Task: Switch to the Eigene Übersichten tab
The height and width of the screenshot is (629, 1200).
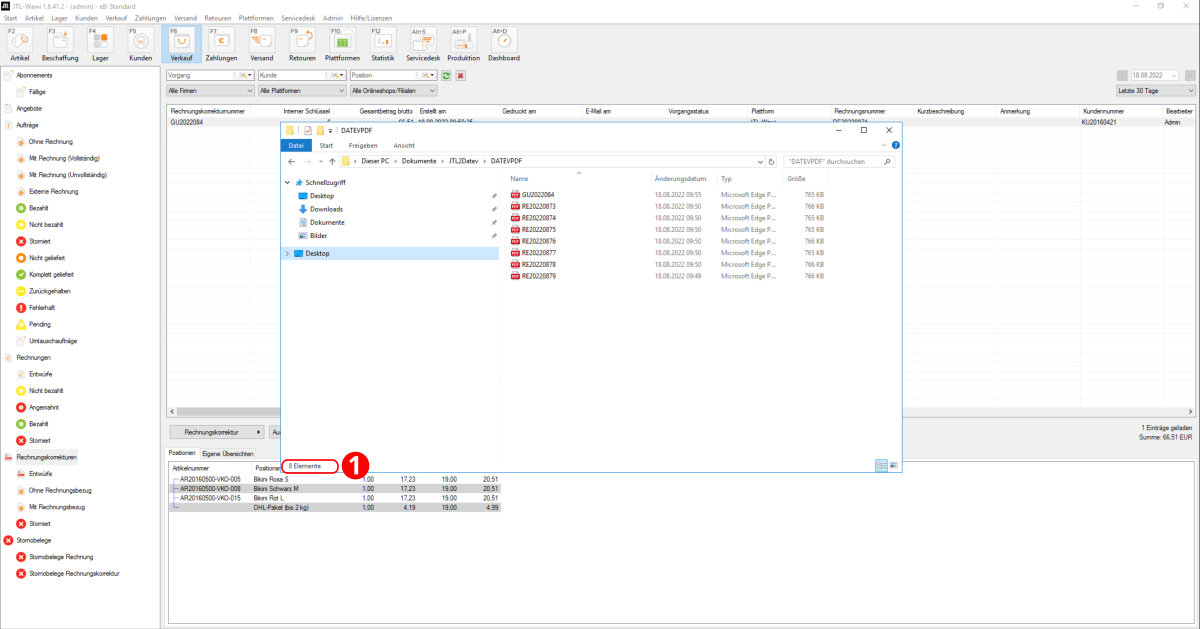Action: [x=228, y=453]
